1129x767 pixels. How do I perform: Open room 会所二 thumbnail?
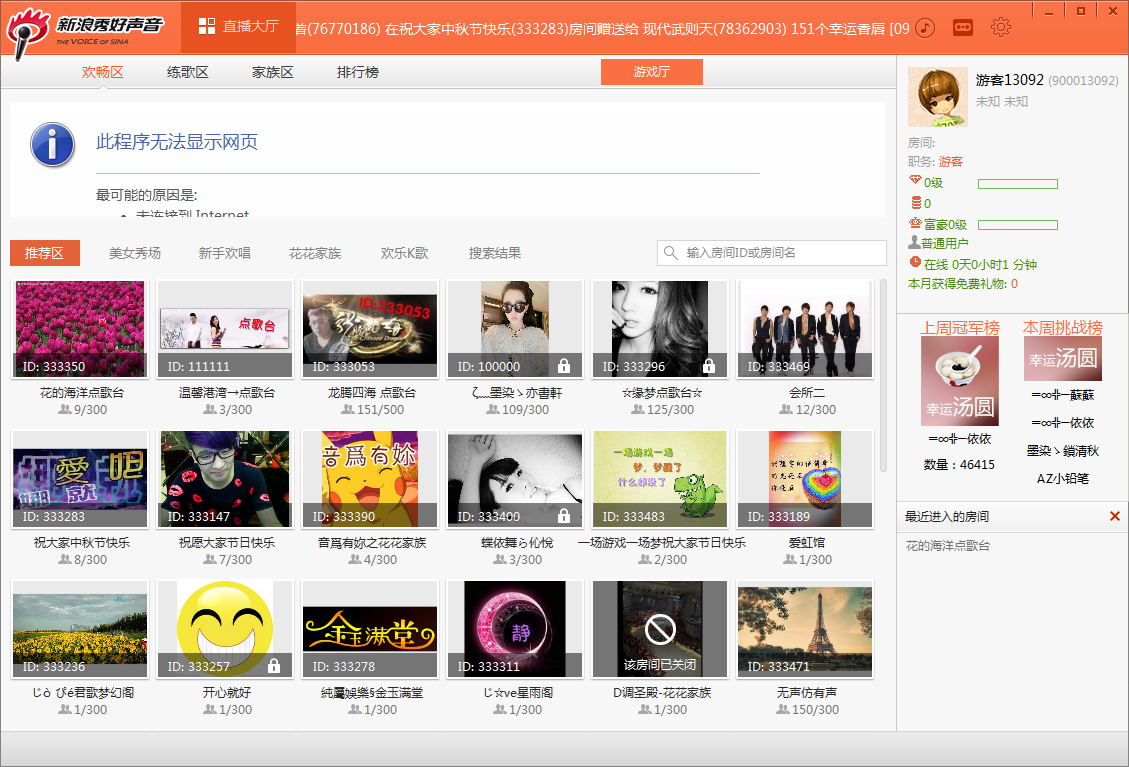(x=805, y=329)
